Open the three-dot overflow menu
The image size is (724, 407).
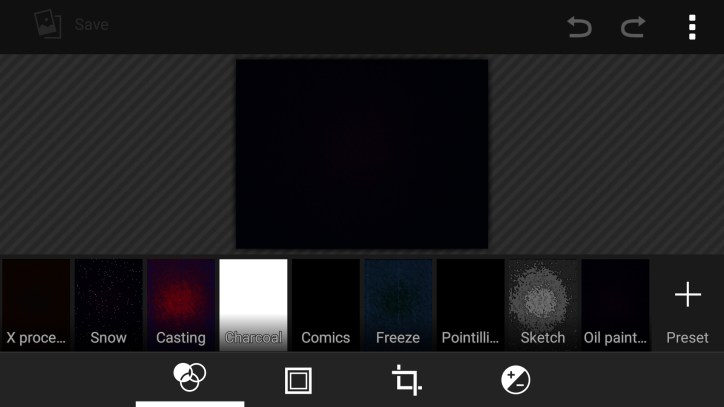click(x=692, y=27)
